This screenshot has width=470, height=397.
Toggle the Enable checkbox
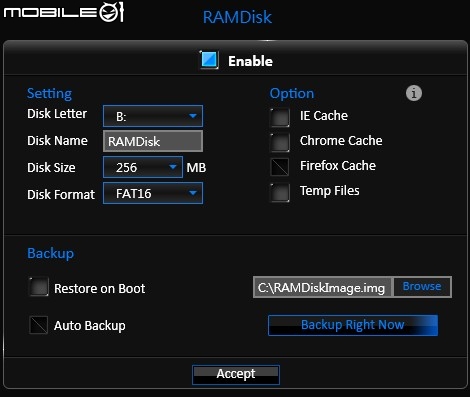tap(209, 60)
